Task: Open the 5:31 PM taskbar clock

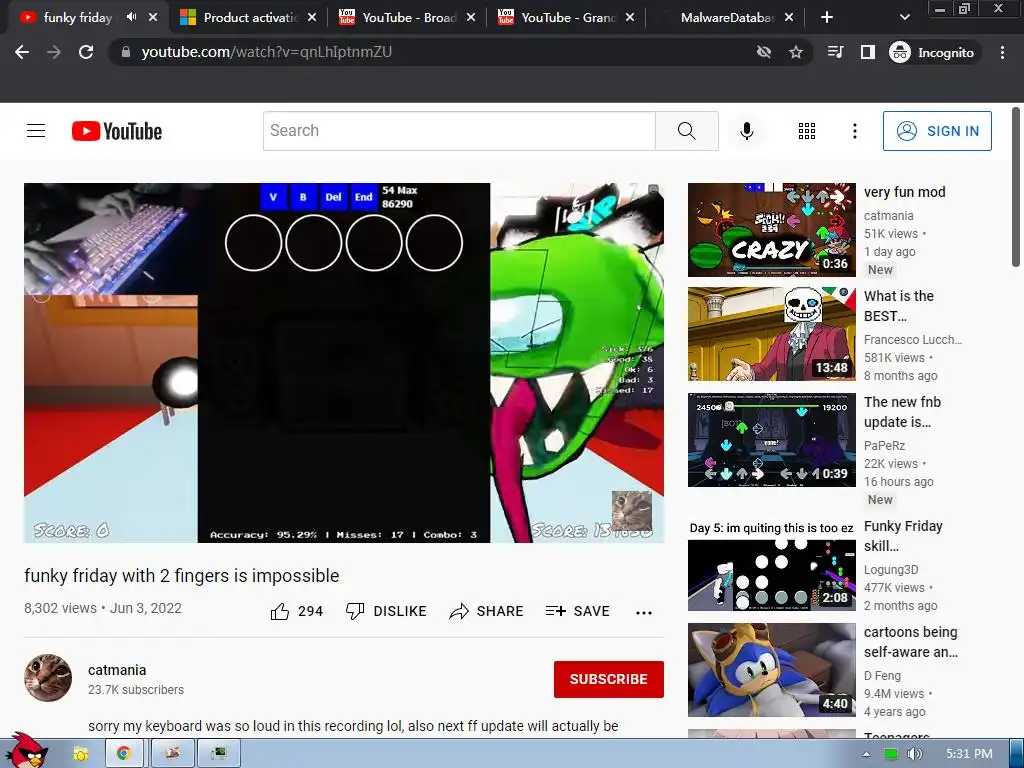Action: point(969,754)
